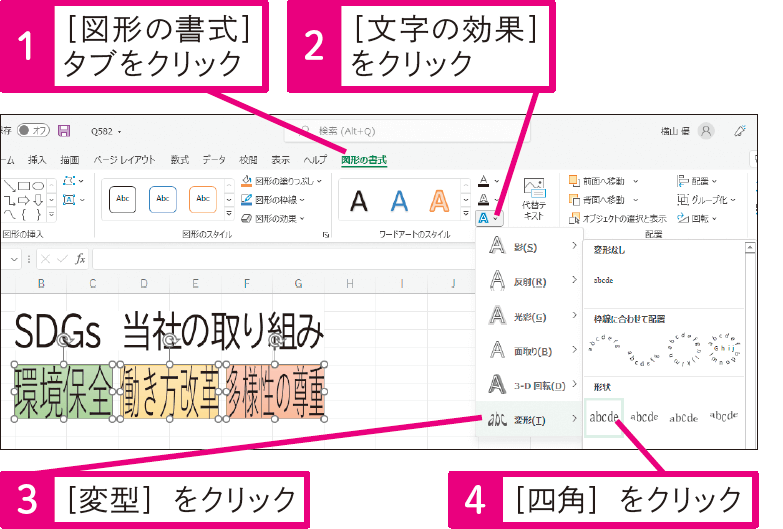Apply the black outline Abc shape style
This screenshot has height=529, width=783.
122,199
